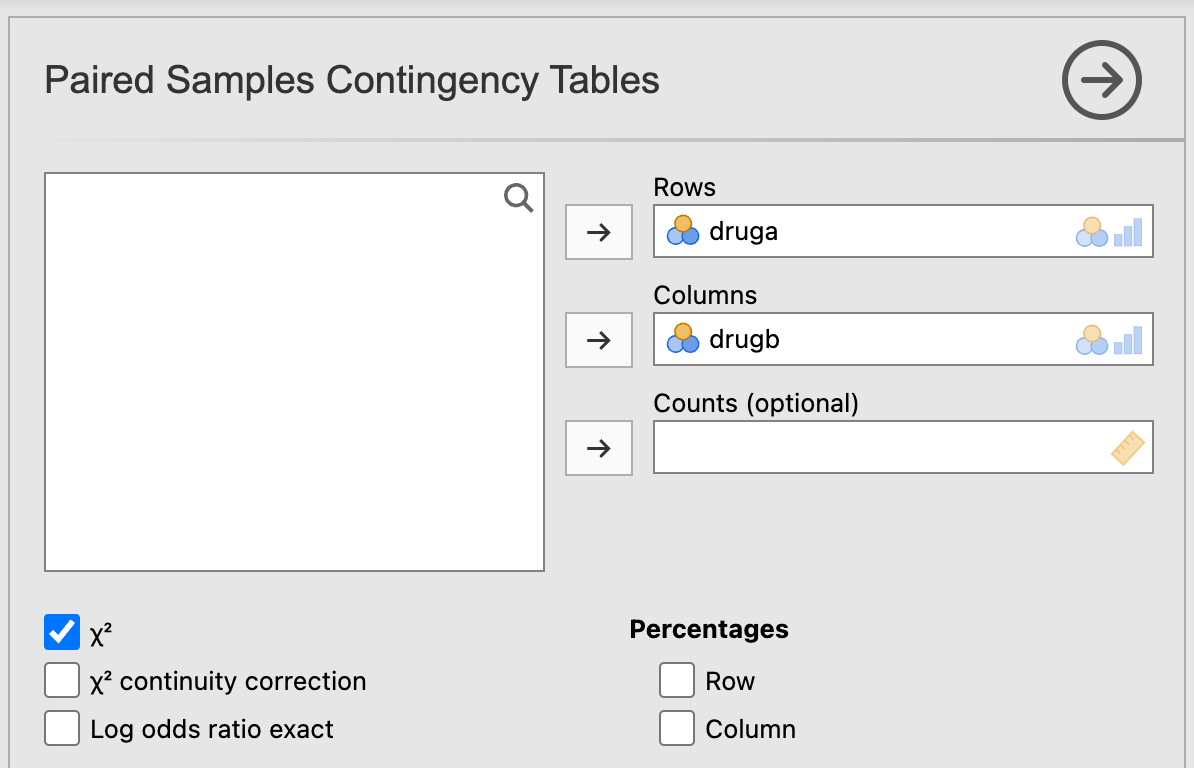Move variable to Columns with arrow button

[598, 340]
